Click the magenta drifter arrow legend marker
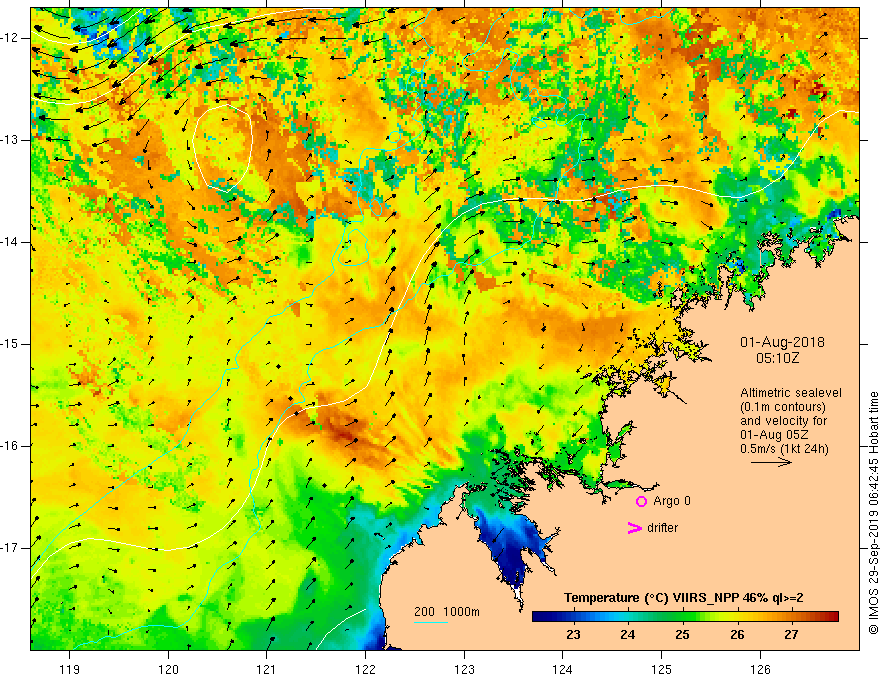 point(634,528)
